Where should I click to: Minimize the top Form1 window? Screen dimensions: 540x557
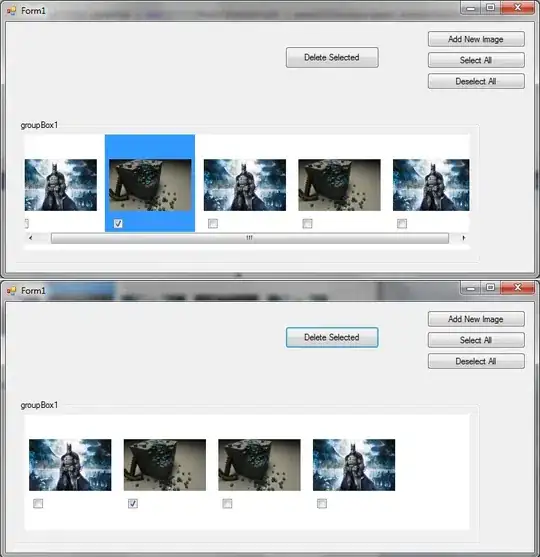471,8
